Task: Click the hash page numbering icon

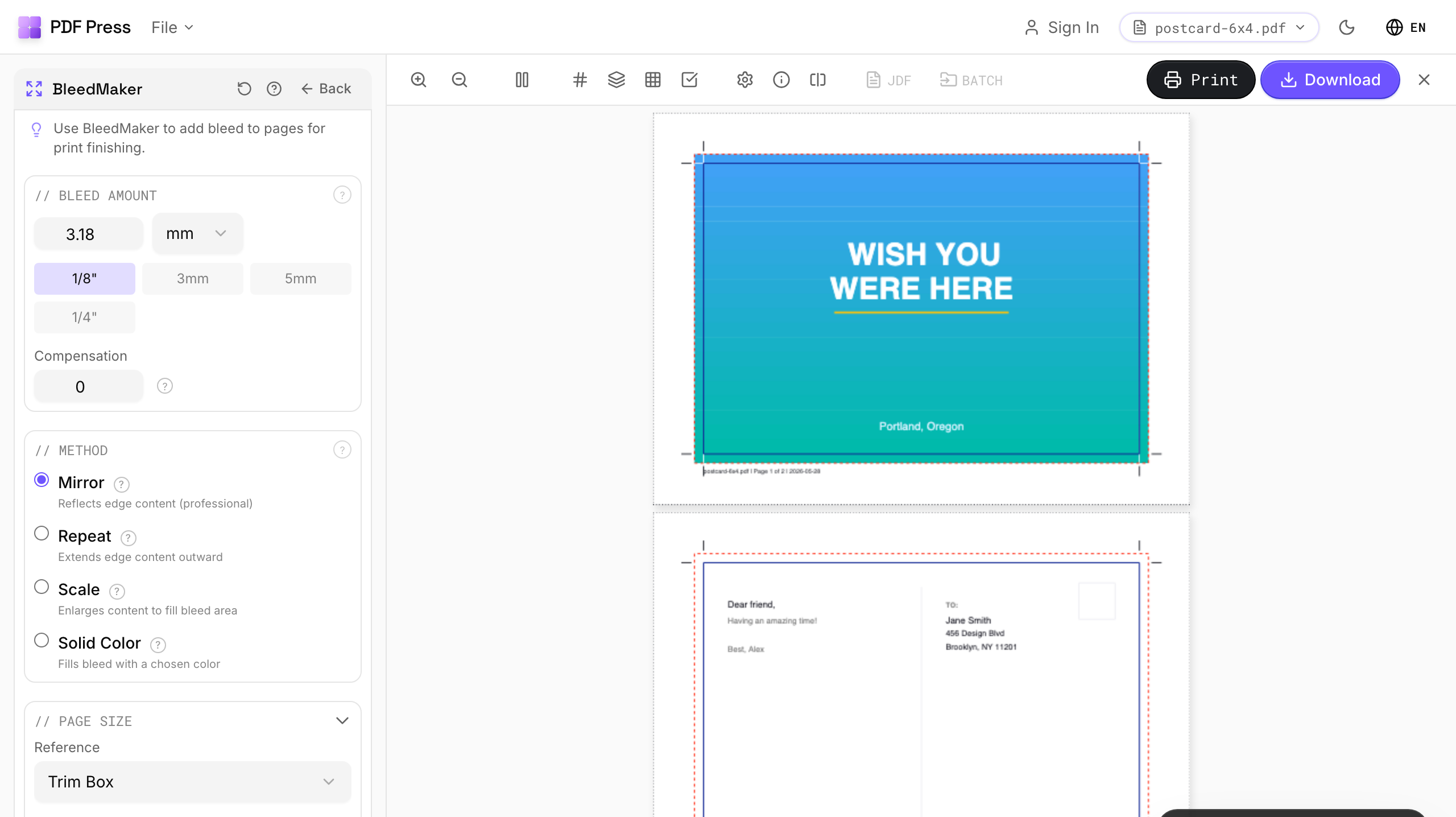Action: point(580,80)
